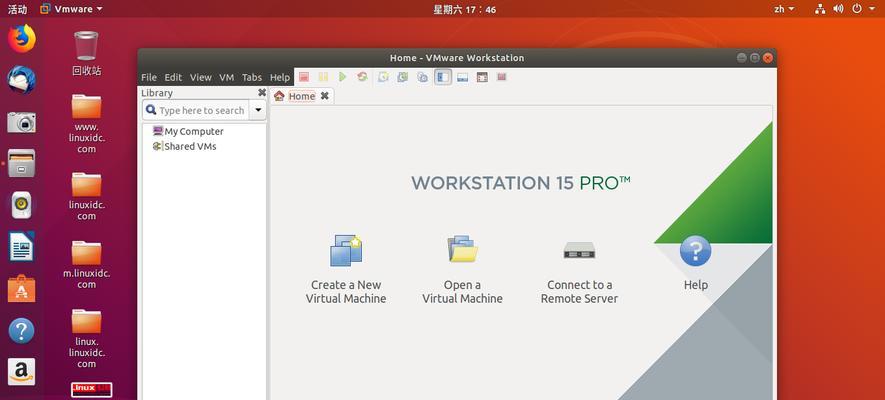Open the library search dropdown arrow
Image resolution: width=885 pixels, height=400 pixels.
(258, 111)
